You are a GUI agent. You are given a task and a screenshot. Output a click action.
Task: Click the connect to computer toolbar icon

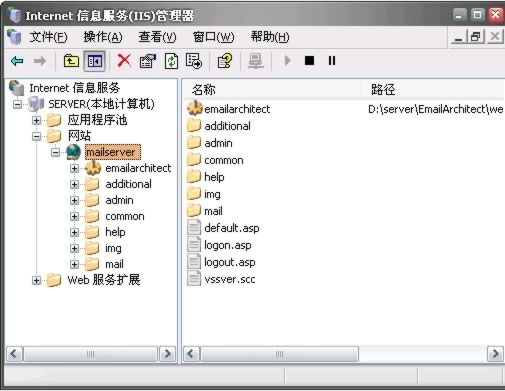(x=256, y=61)
